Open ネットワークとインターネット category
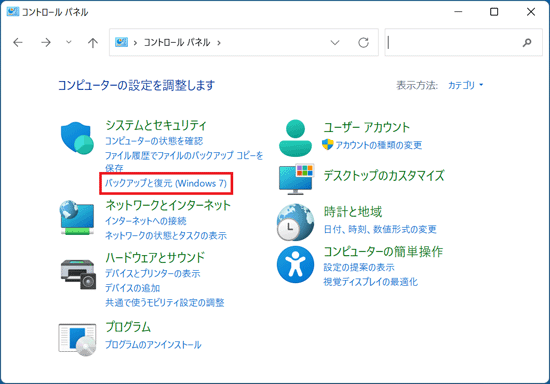The width and height of the screenshot is (550, 384). pos(168,205)
